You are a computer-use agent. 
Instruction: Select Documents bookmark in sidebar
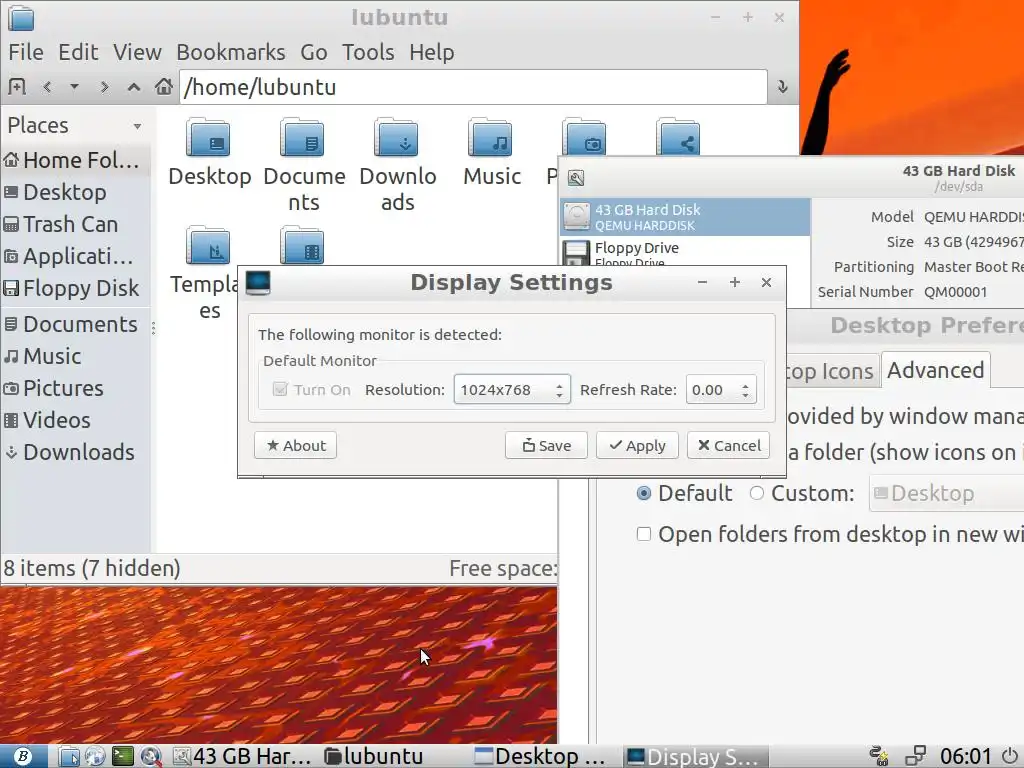click(x=75, y=324)
